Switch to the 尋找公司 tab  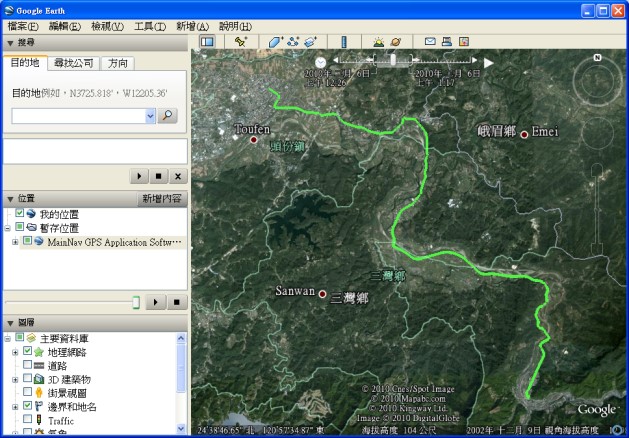(73, 63)
